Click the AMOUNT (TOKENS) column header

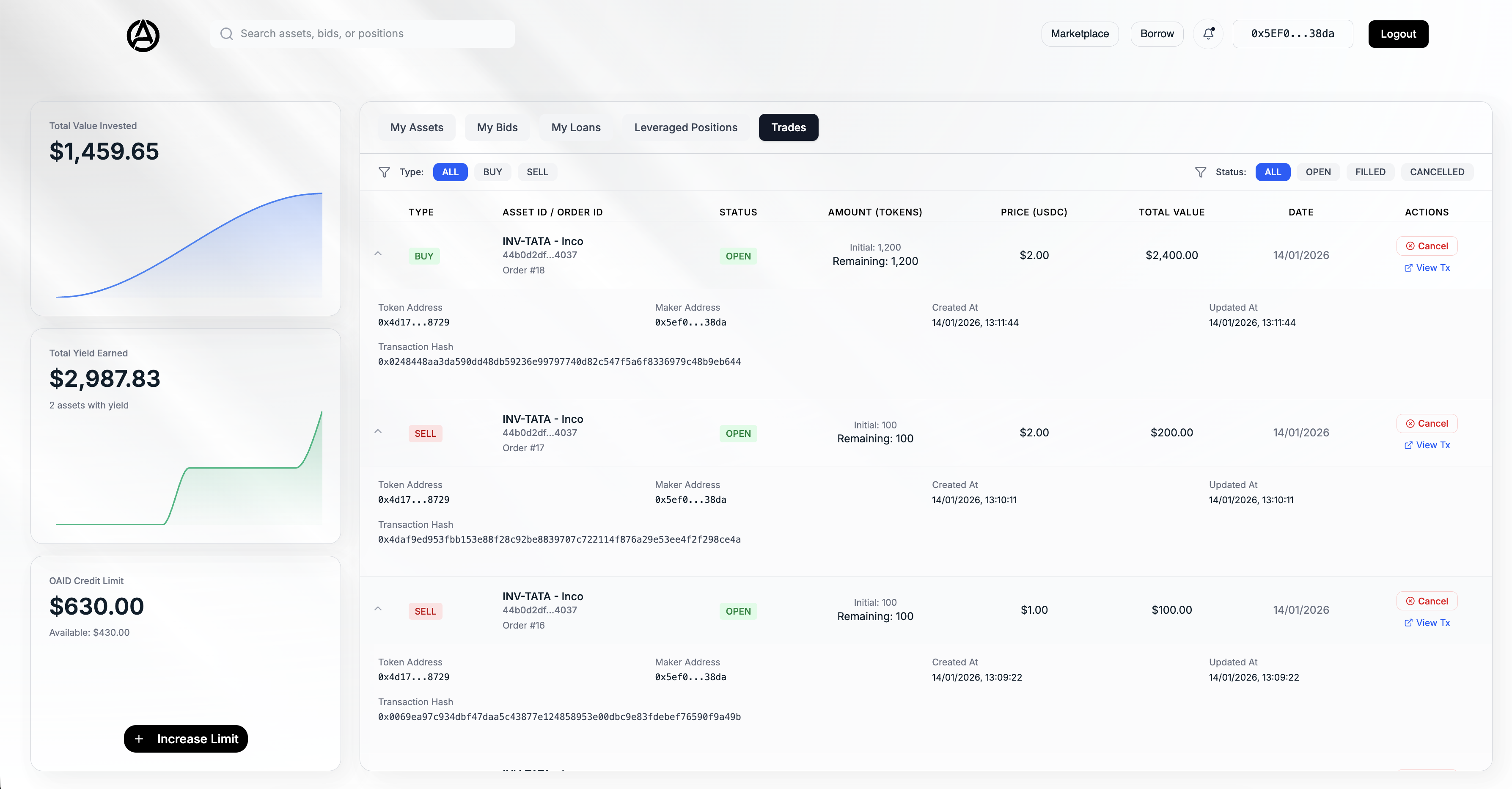[875, 212]
